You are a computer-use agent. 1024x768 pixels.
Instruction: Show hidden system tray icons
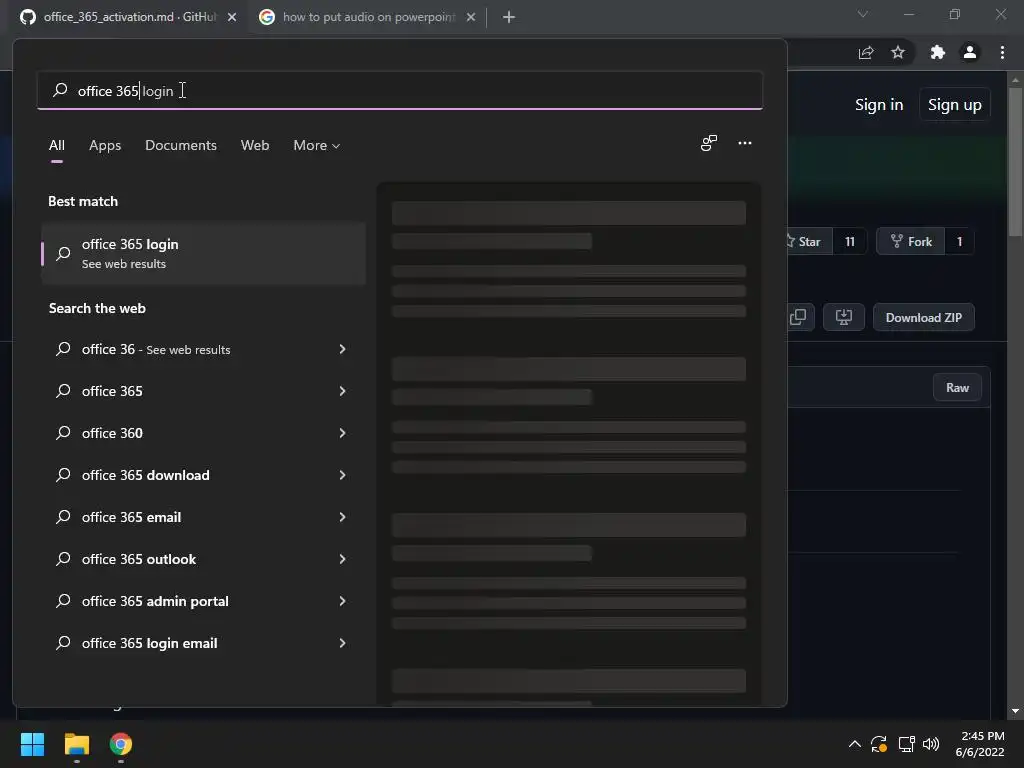click(x=854, y=744)
